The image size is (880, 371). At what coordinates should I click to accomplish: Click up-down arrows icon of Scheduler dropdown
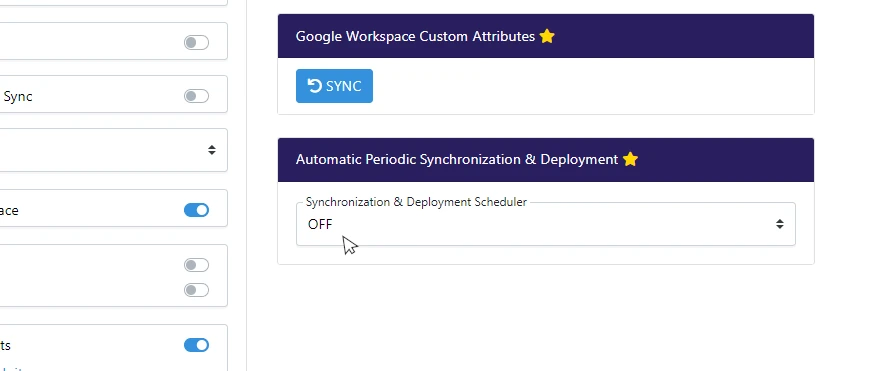click(x=780, y=224)
